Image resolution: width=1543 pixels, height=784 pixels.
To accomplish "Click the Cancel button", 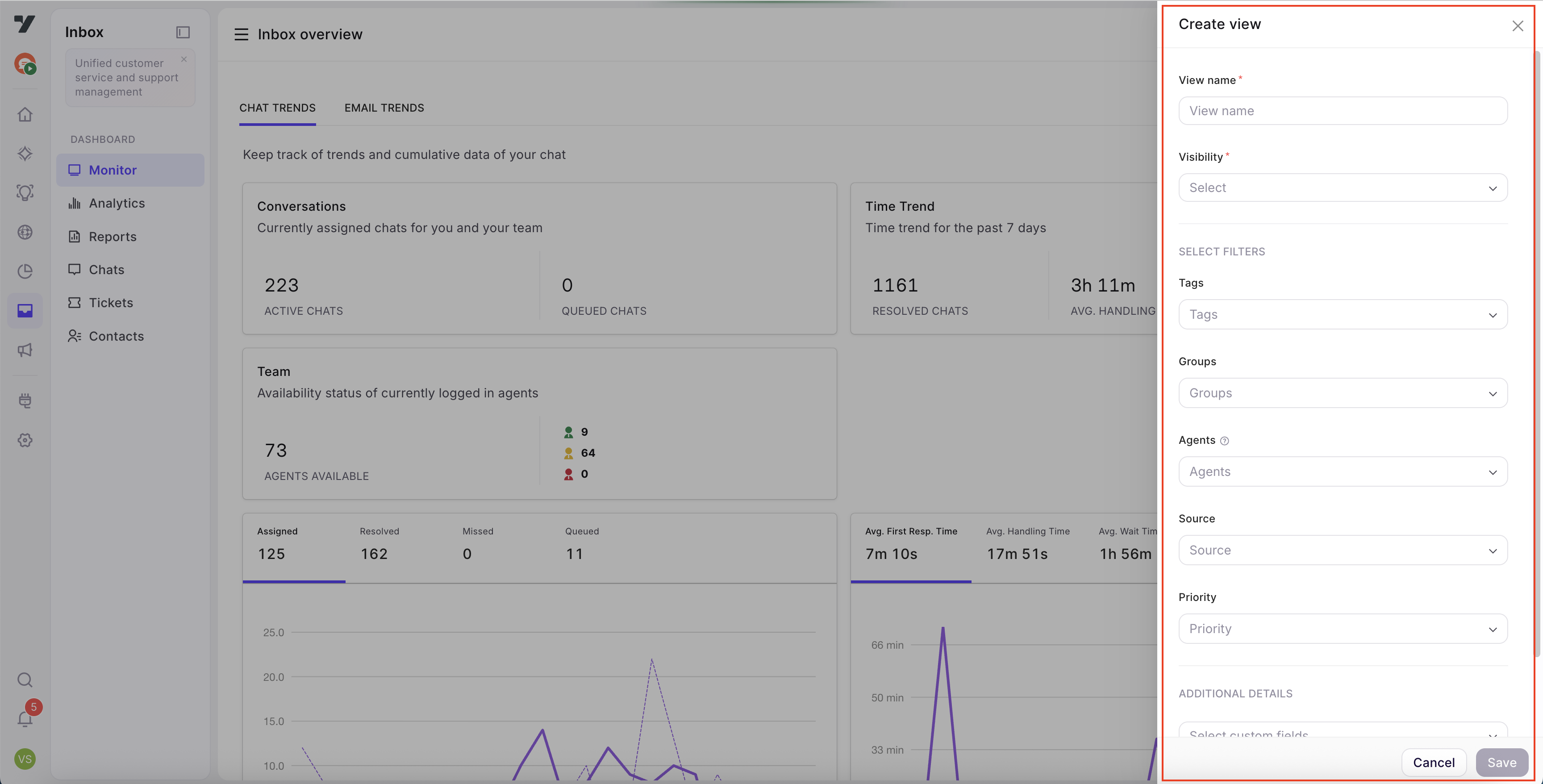I will (x=1433, y=763).
